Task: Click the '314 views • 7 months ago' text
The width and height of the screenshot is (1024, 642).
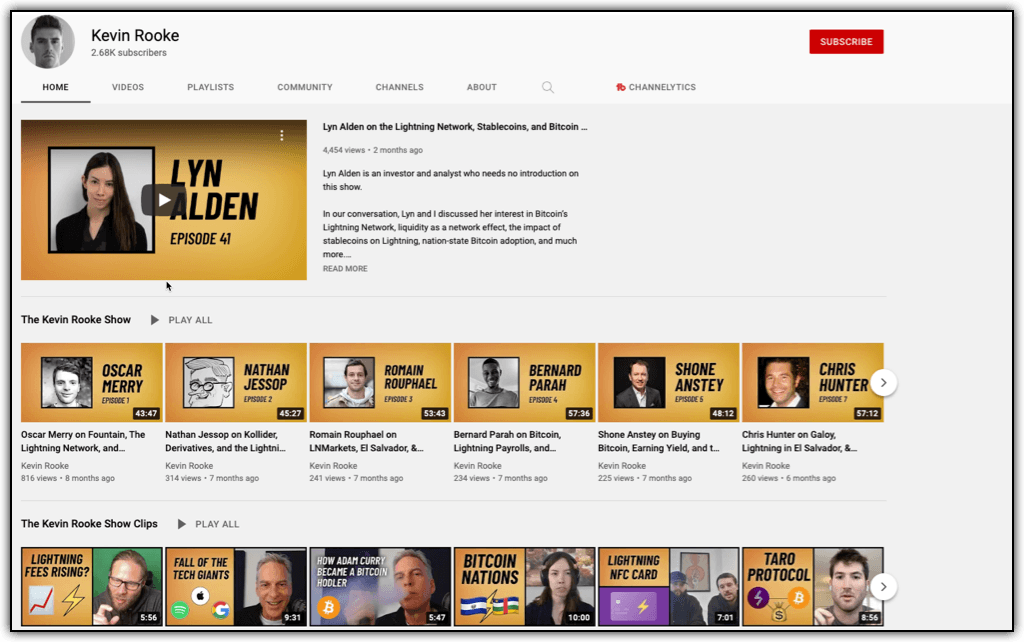Action: coord(212,478)
